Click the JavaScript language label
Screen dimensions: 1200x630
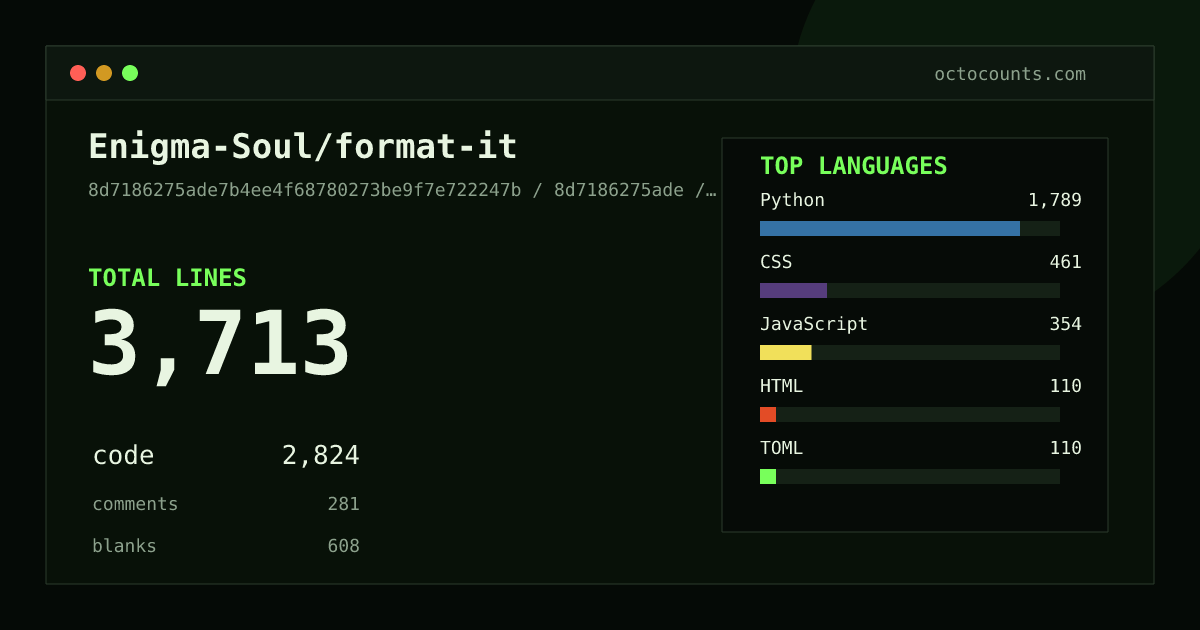[x=814, y=324]
